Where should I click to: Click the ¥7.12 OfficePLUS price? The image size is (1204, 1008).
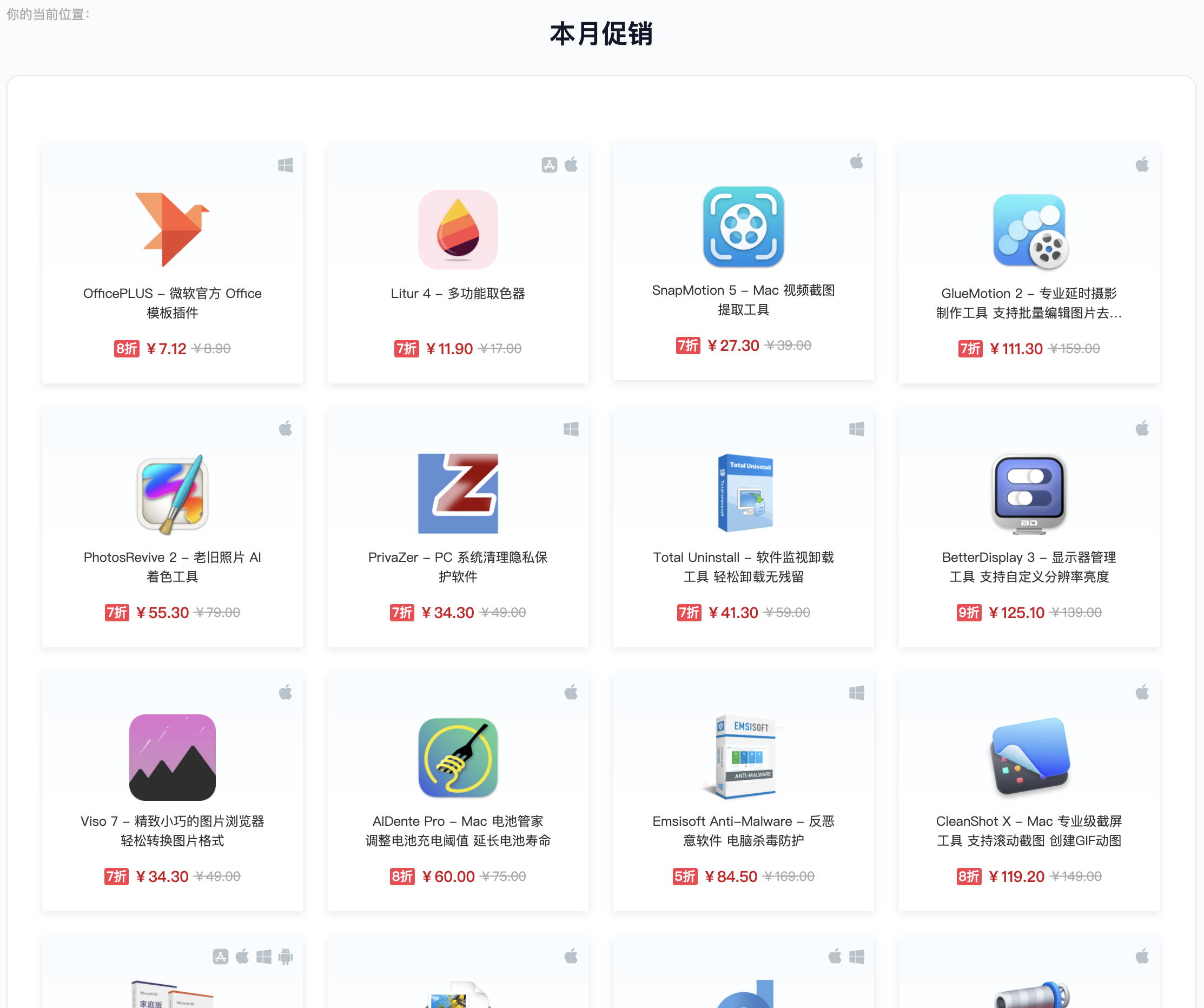[166, 349]
